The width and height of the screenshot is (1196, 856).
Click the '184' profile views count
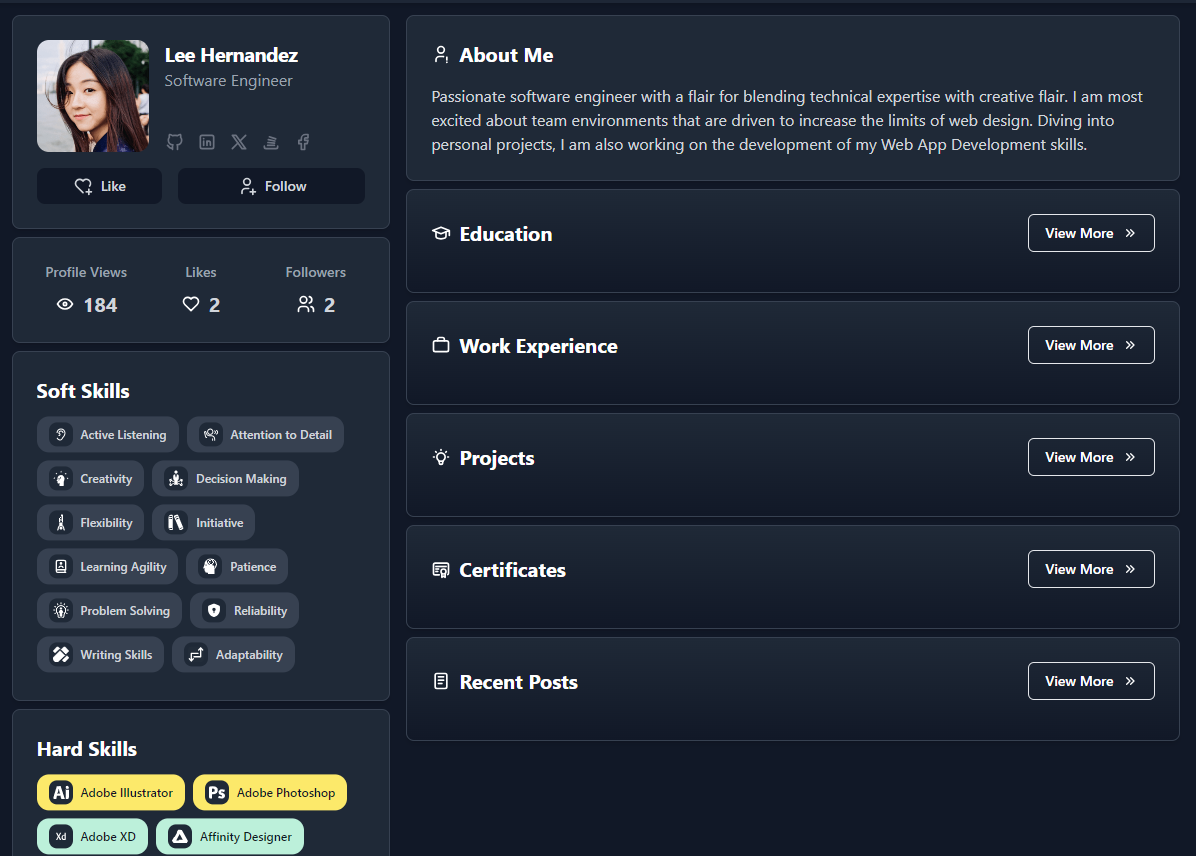(x=100, y=305)
